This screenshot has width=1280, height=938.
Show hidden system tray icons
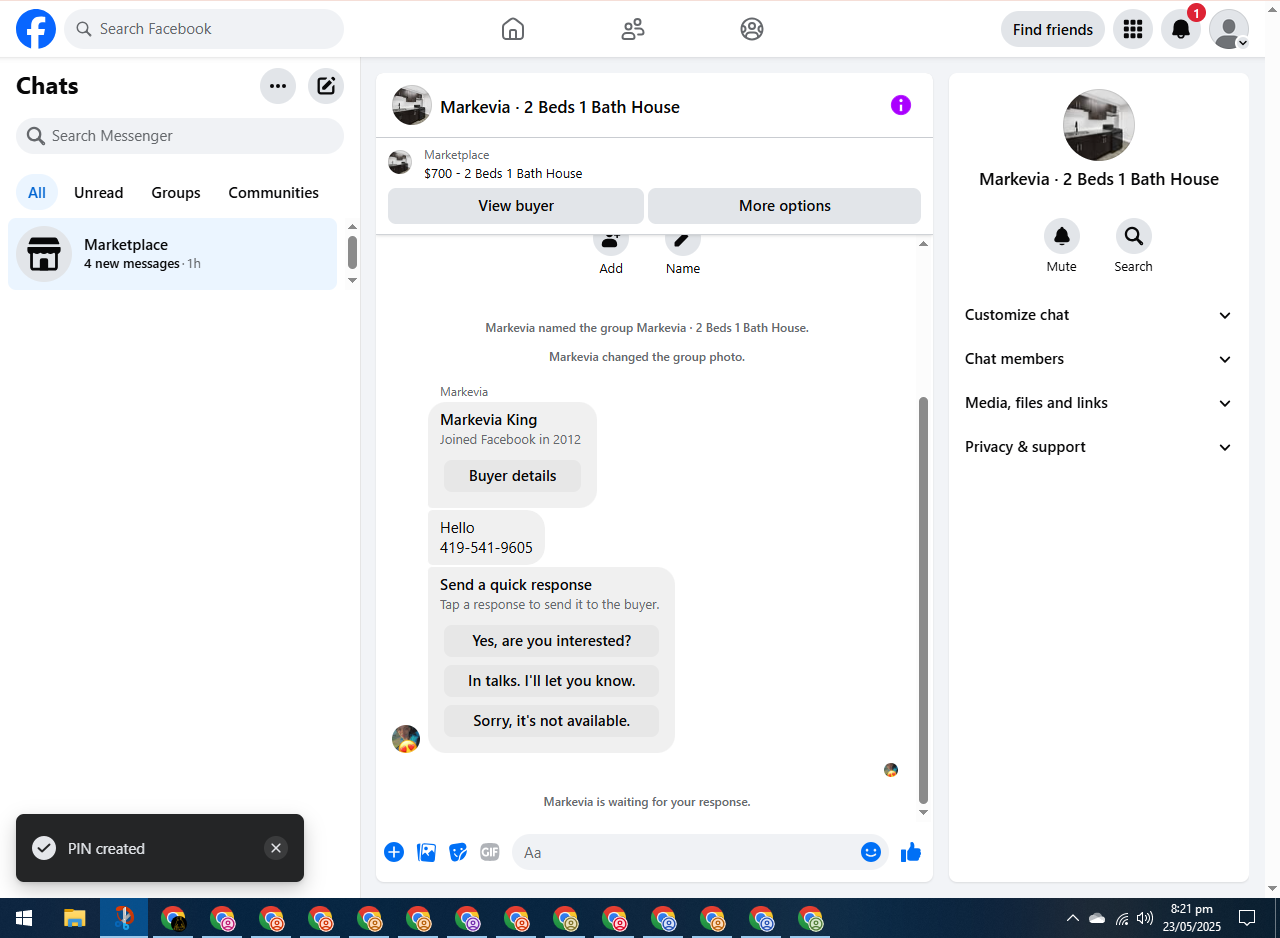[x=1073, y=918]
